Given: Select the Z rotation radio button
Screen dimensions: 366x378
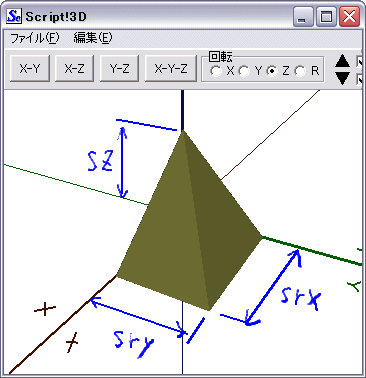Looking at the screenshot, I should click(x=272, y=71).
